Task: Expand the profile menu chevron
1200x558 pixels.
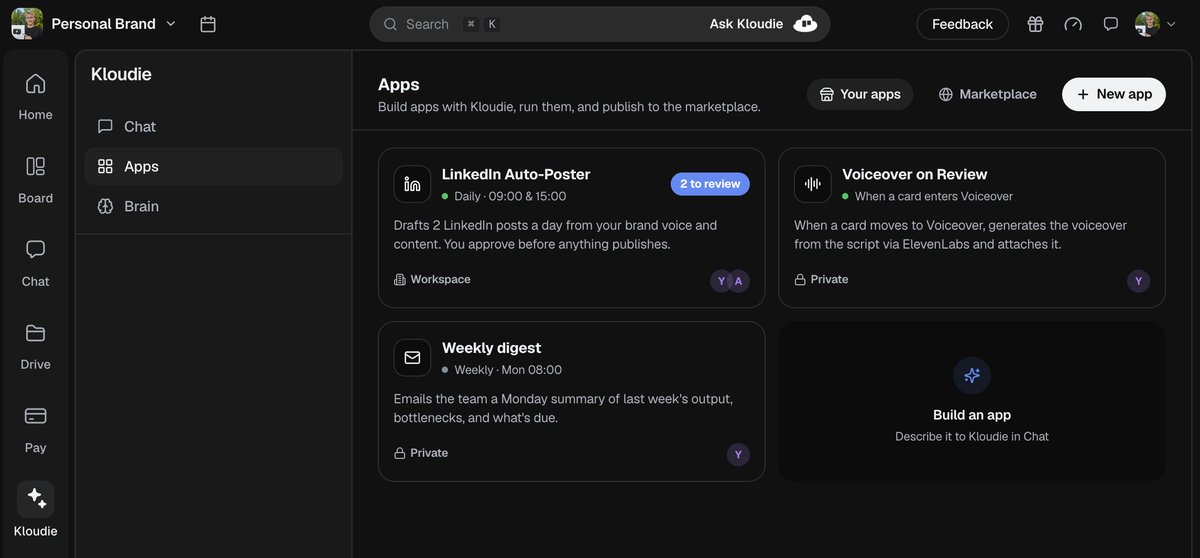Action: pyautogui.click(x=1172, y=24)
